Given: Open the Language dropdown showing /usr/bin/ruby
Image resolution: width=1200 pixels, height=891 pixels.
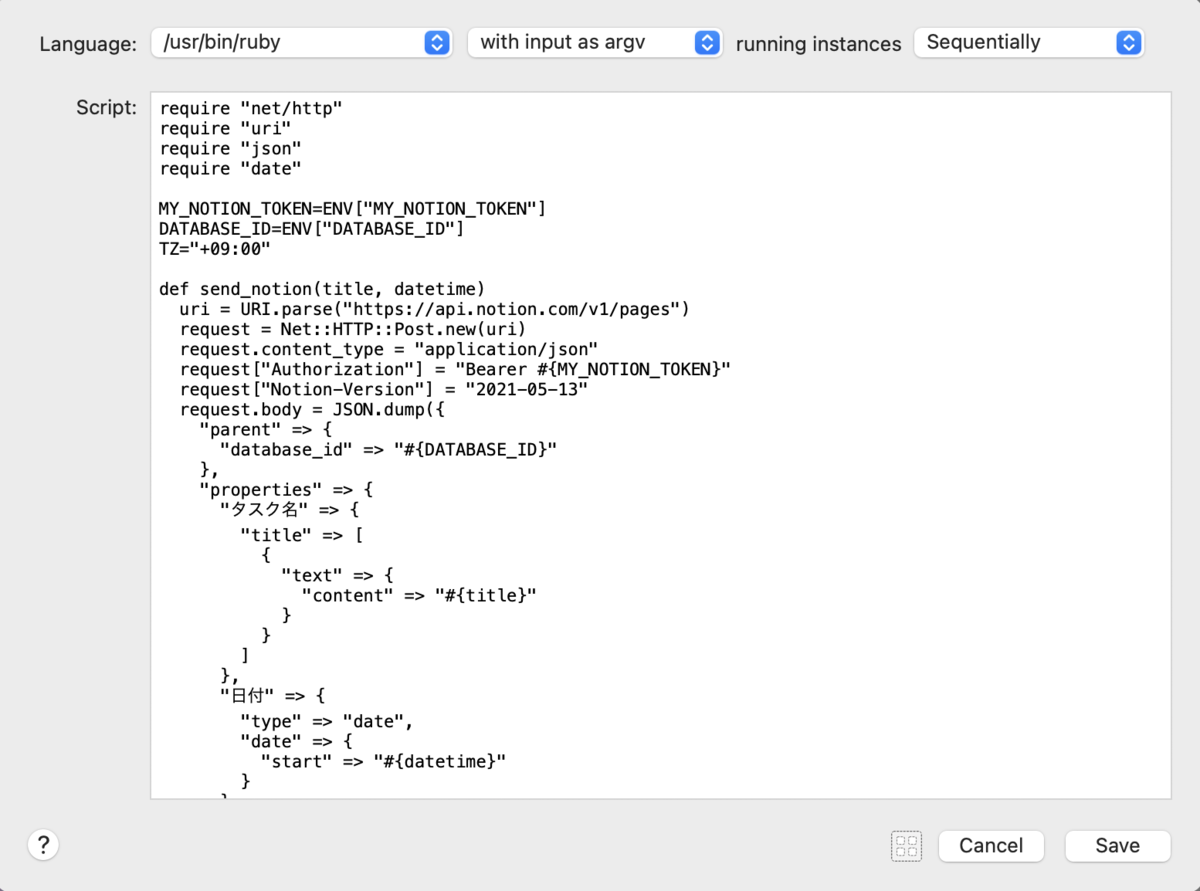Looking at the screenshot, I should point(301,42).
